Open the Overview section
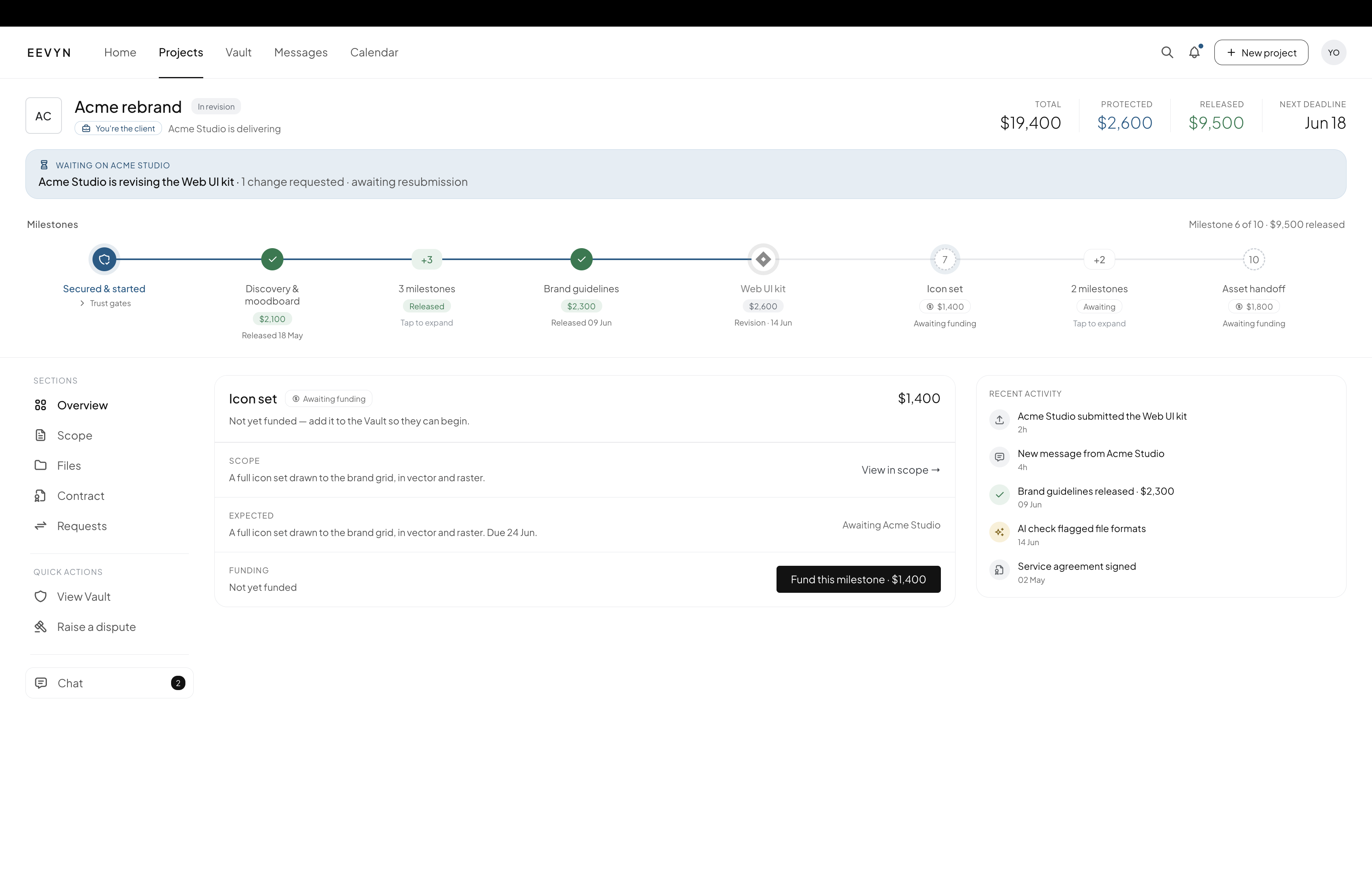1372x887 pixels. [110, 405]
